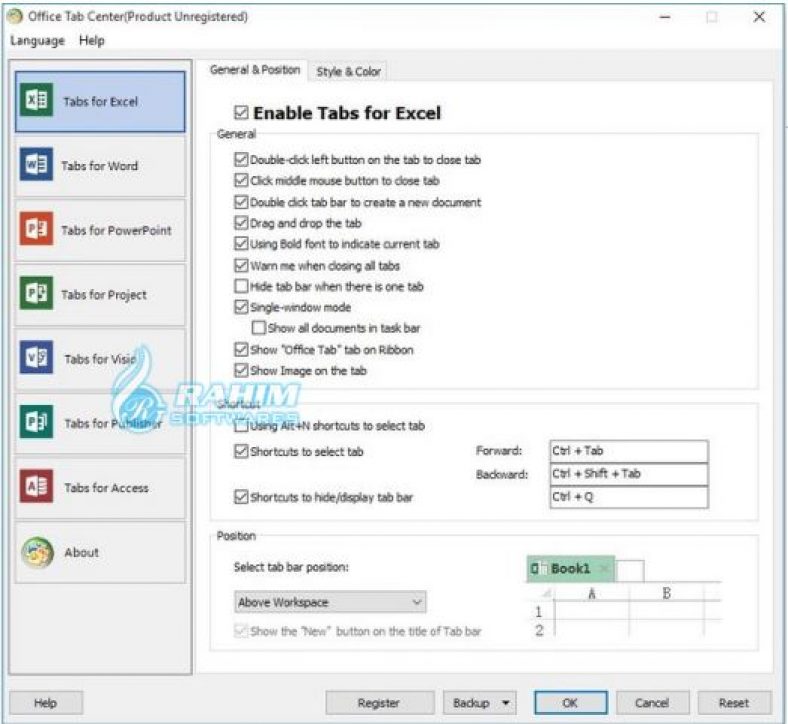The width and height of the screenshot is (788, 724).
Task: Uncheck Warn me when closing all tabs
Action: pos(241,265)
